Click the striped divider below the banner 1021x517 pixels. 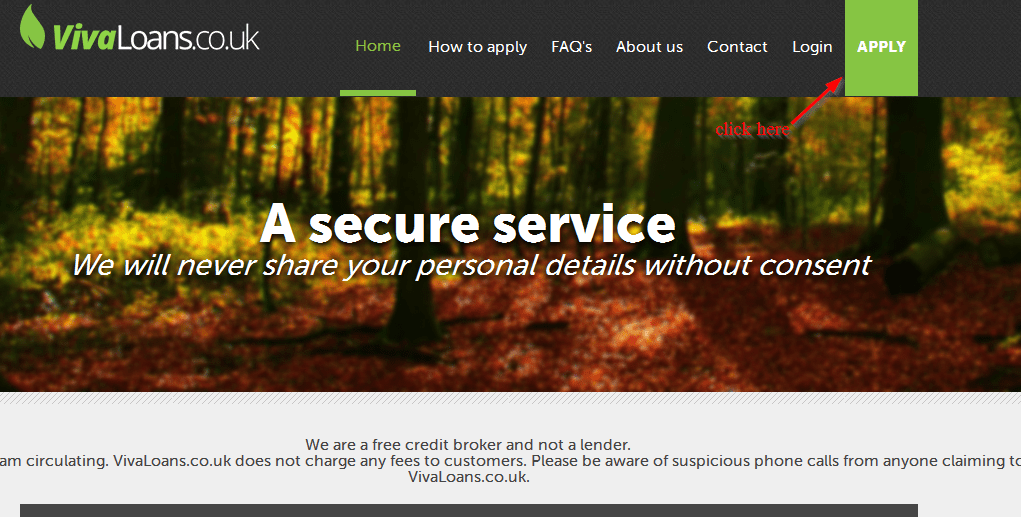click(x=510, y=398)
